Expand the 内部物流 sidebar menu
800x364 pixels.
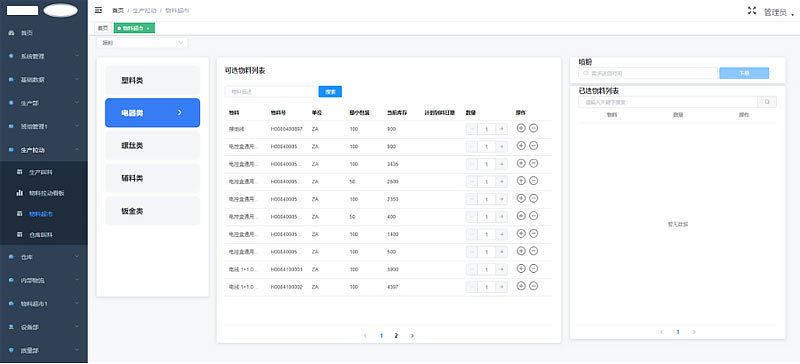[44, 280]
